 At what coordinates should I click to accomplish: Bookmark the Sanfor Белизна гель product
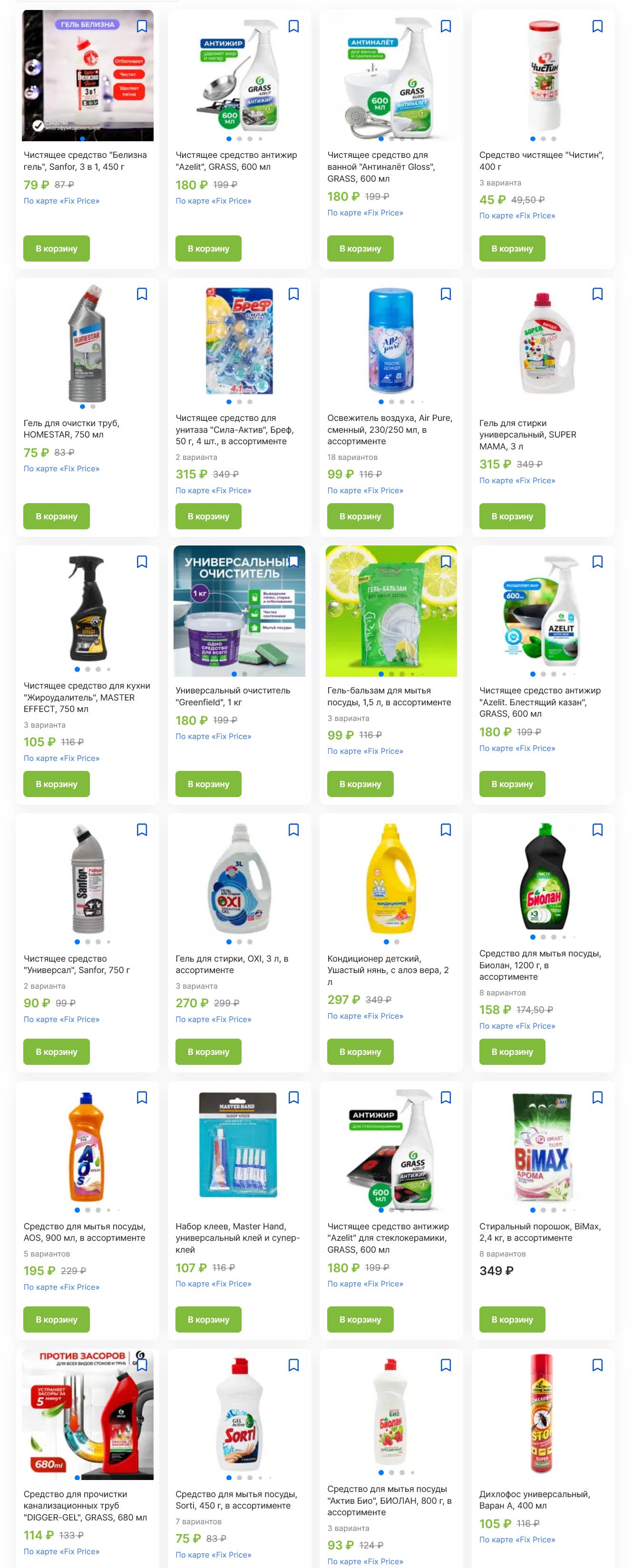point(142,26)
